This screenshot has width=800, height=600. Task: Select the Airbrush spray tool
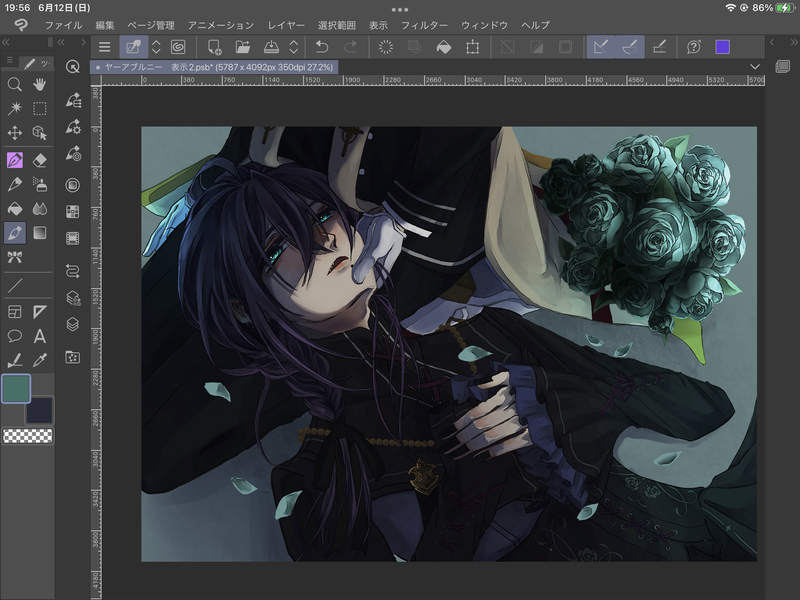(40, 184)
